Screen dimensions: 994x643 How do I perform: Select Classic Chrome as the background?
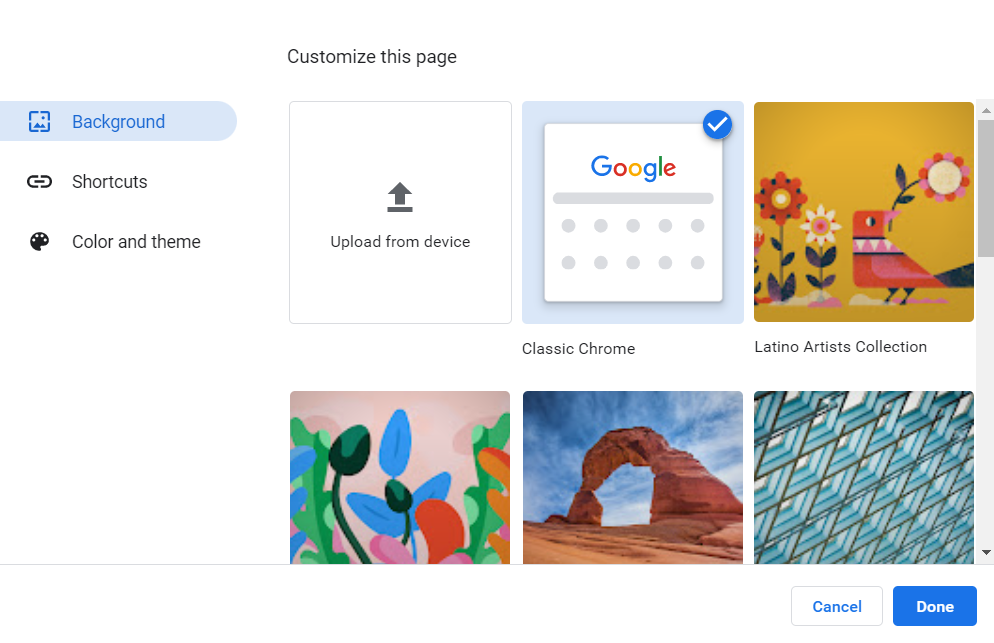pos(632,212)
